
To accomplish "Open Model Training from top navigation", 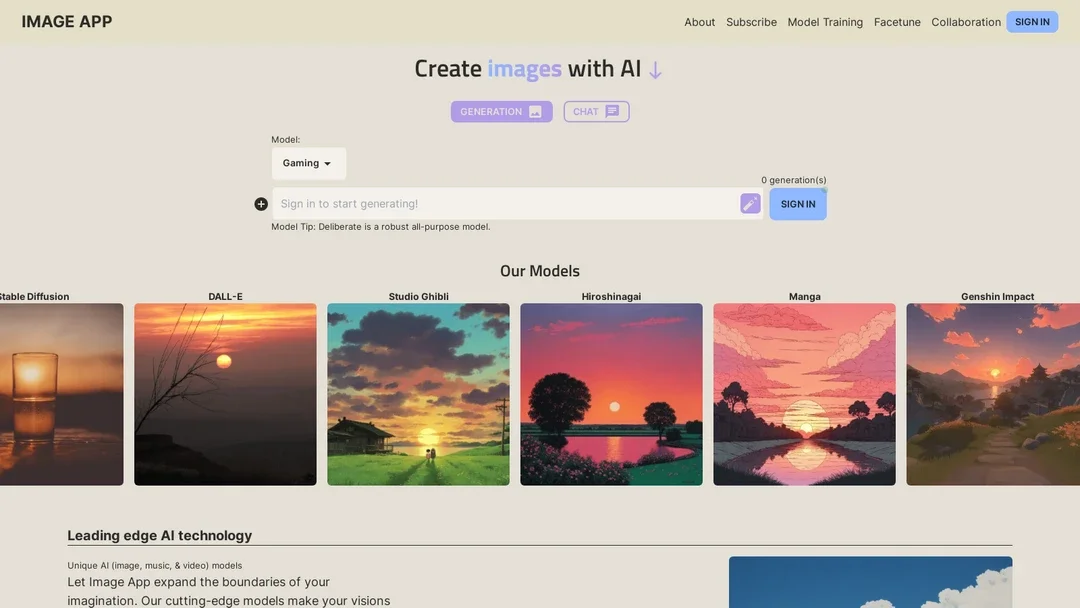I will point(825,22).
